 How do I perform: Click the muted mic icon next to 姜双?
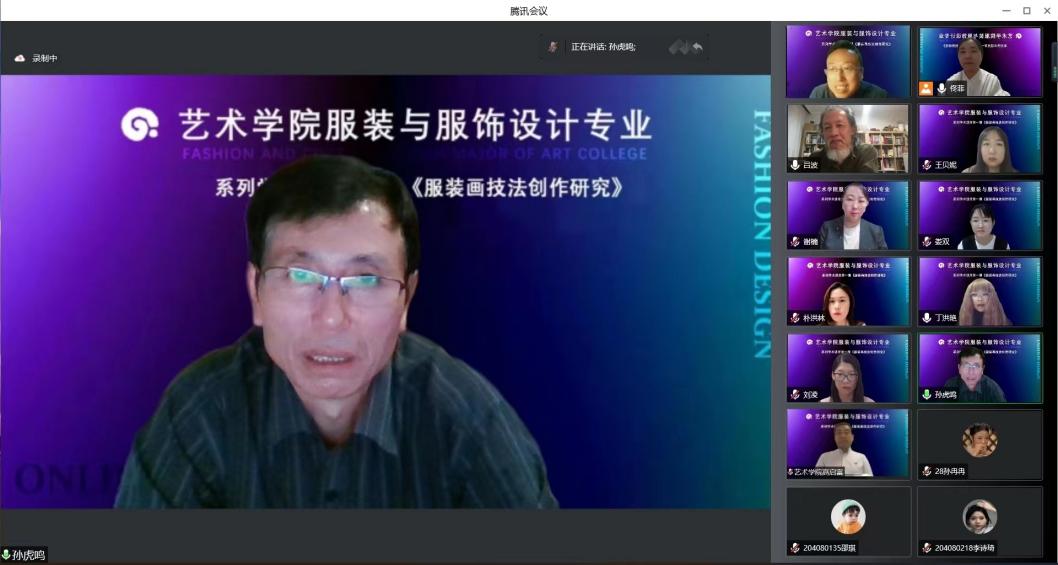click(927, 241)
